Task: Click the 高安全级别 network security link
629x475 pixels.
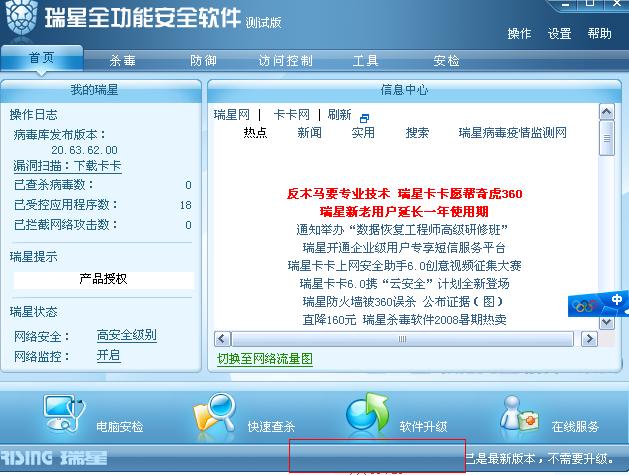Action: pos(126,335)
